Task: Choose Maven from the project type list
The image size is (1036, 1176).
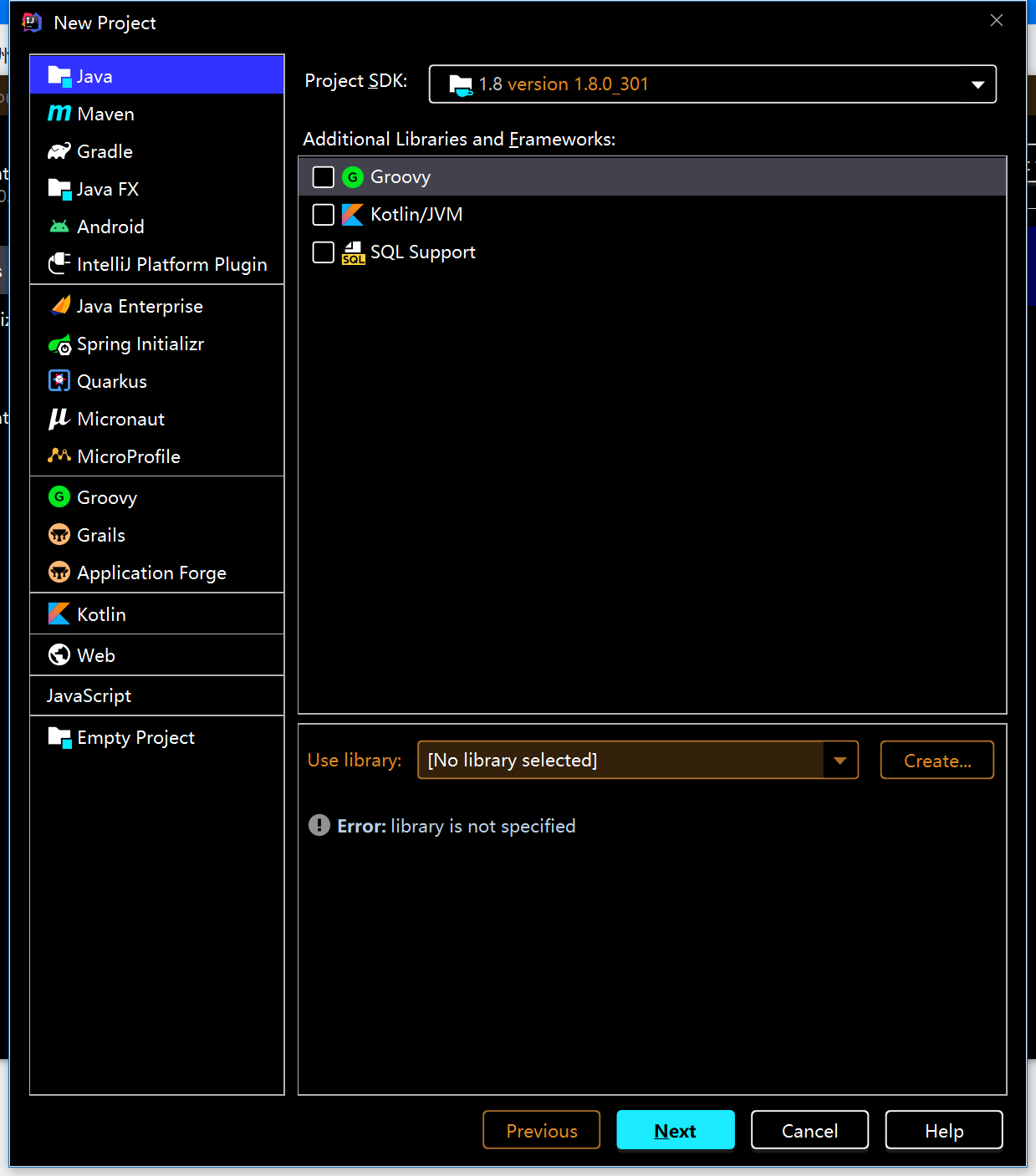Action: click(x=157, y=114)
